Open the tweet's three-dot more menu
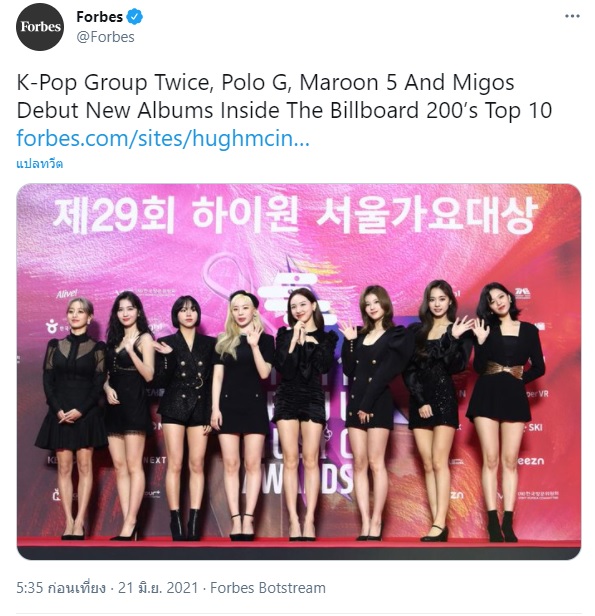This screenshot has width=595, height=616. click(572, 16)
